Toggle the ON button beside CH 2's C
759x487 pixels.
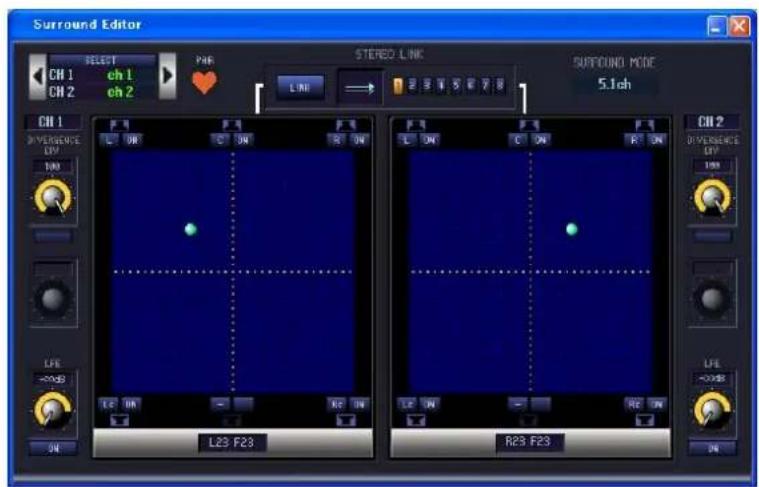coord(541,140)
